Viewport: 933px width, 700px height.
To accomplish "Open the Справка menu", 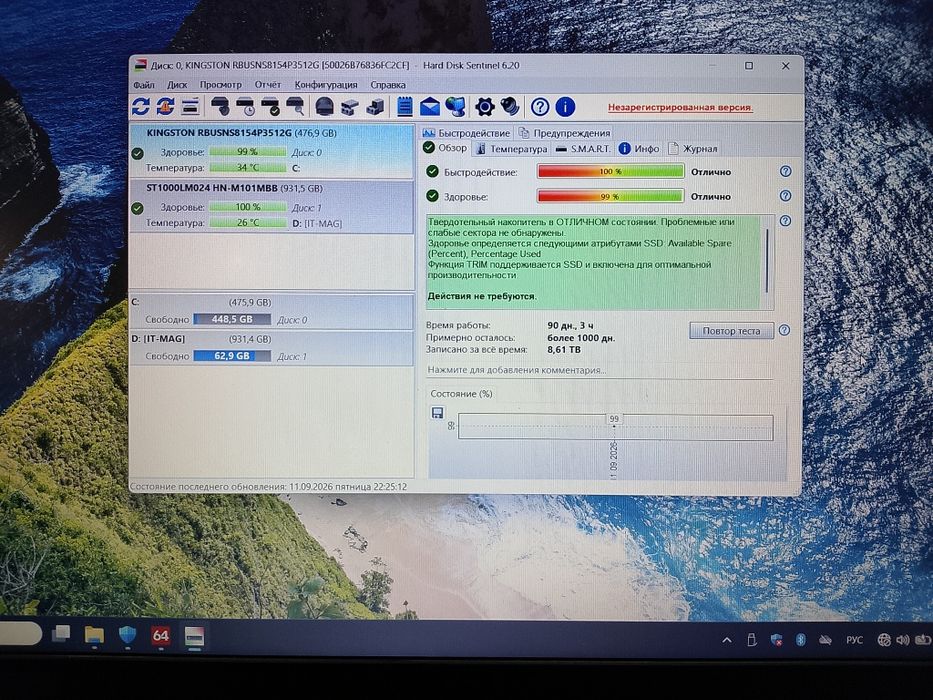I will click(388, 85).
